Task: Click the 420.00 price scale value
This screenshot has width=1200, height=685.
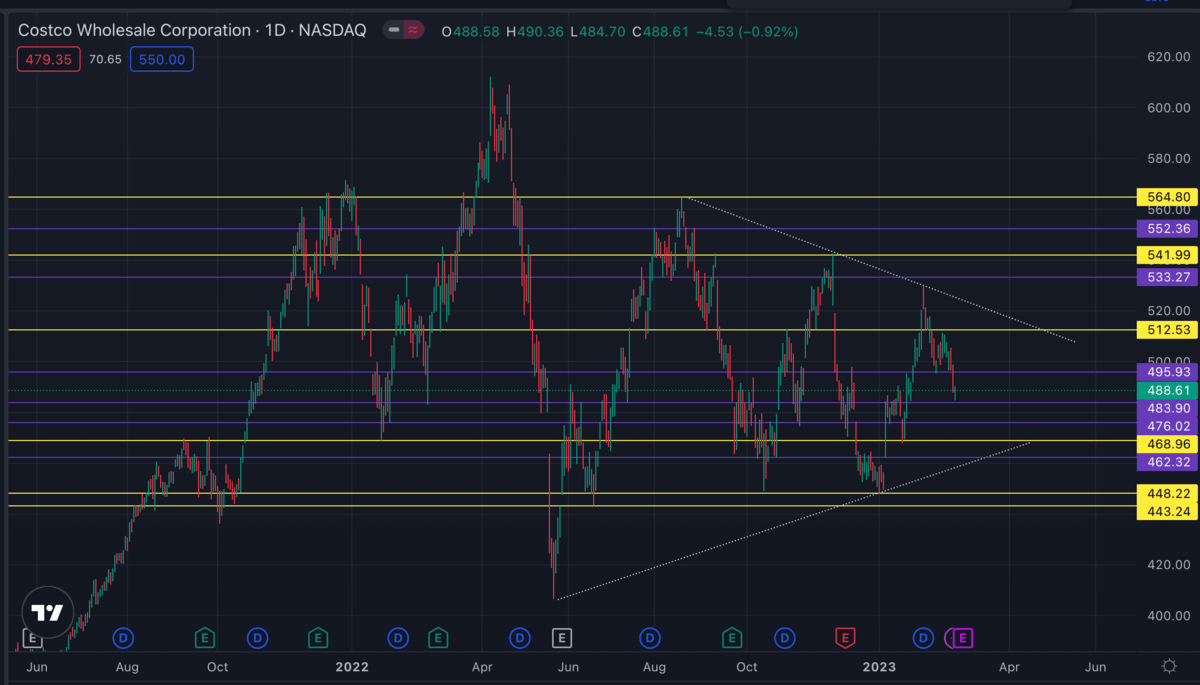Action: (1168, 565)
